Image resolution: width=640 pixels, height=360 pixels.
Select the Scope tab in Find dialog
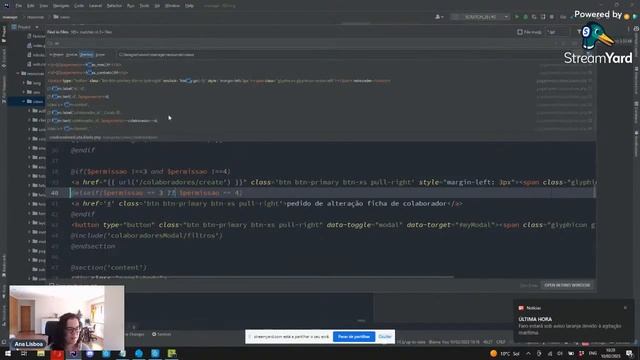coord(100,54)
